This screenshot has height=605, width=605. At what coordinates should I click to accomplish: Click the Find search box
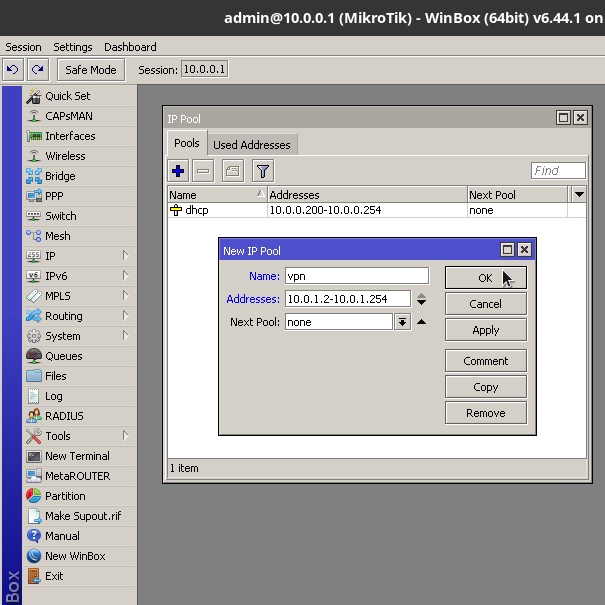point(558,171)
